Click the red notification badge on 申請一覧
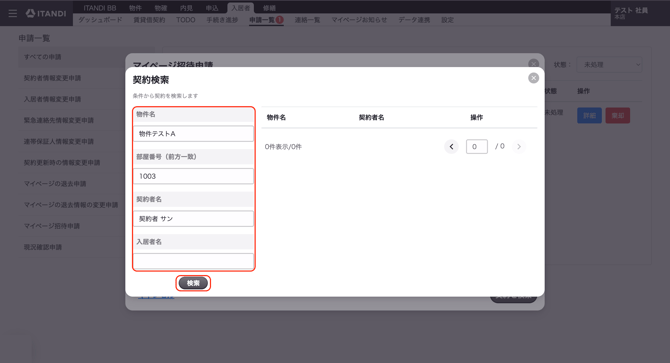The height and width of the screenshot is (363, 670). click(x=279, y=20)
